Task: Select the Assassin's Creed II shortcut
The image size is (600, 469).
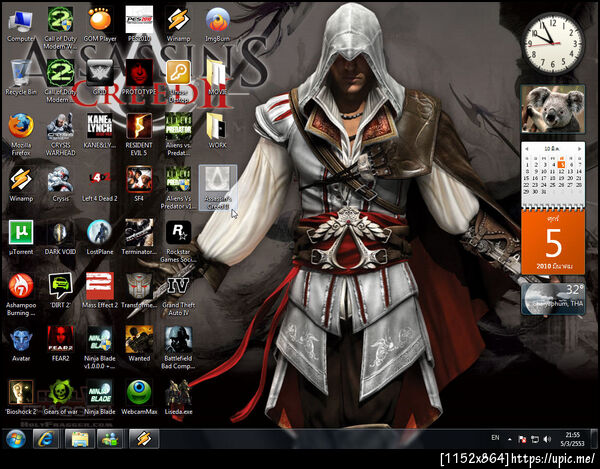Action: pyautogui.click(x=217, y=188)
